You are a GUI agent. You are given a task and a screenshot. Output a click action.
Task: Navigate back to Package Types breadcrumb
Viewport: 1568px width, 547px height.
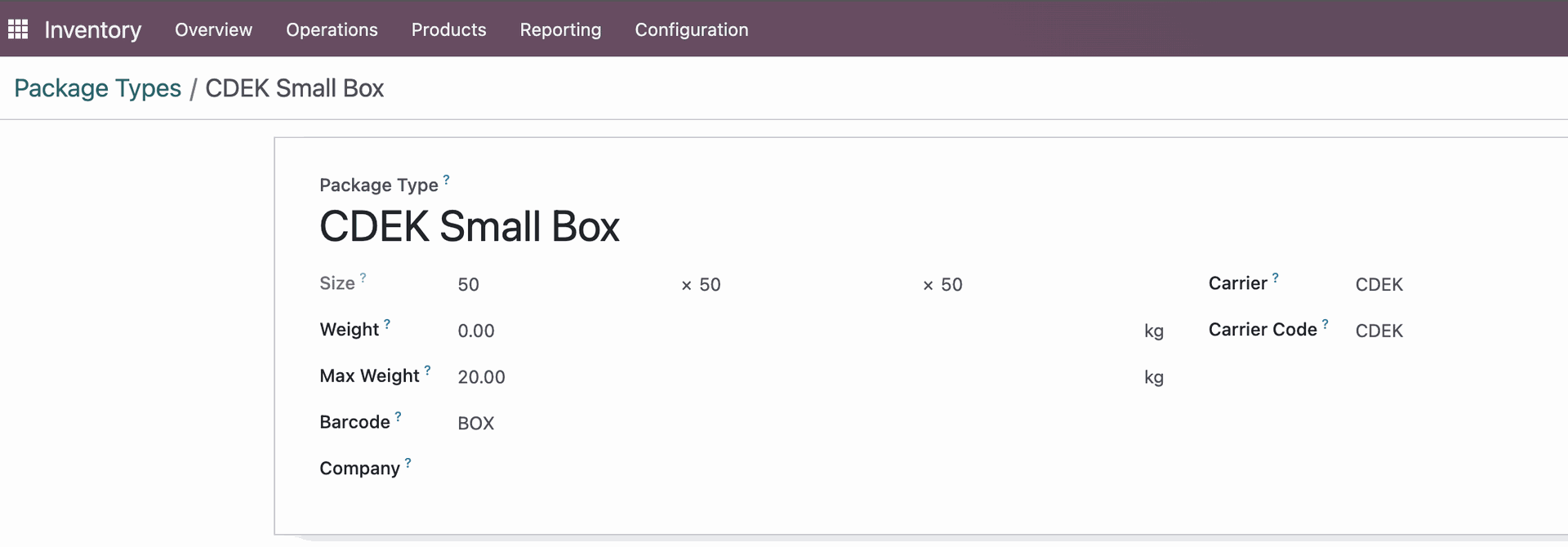(x=97, y=88)
